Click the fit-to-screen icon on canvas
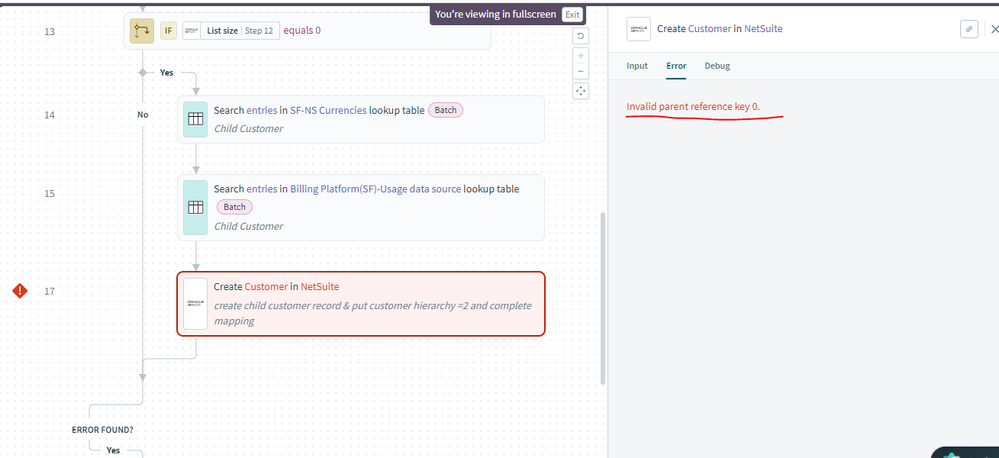 (x=581, y=91)
